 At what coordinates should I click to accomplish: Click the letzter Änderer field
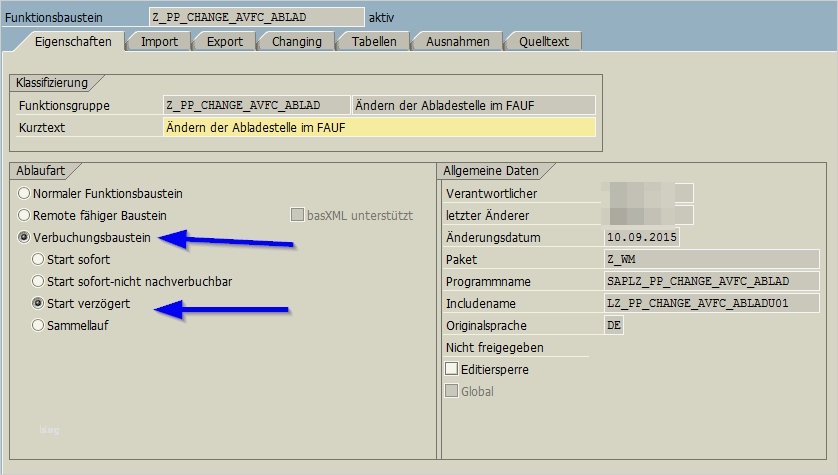pyautogui.click(x=648, y=215)
